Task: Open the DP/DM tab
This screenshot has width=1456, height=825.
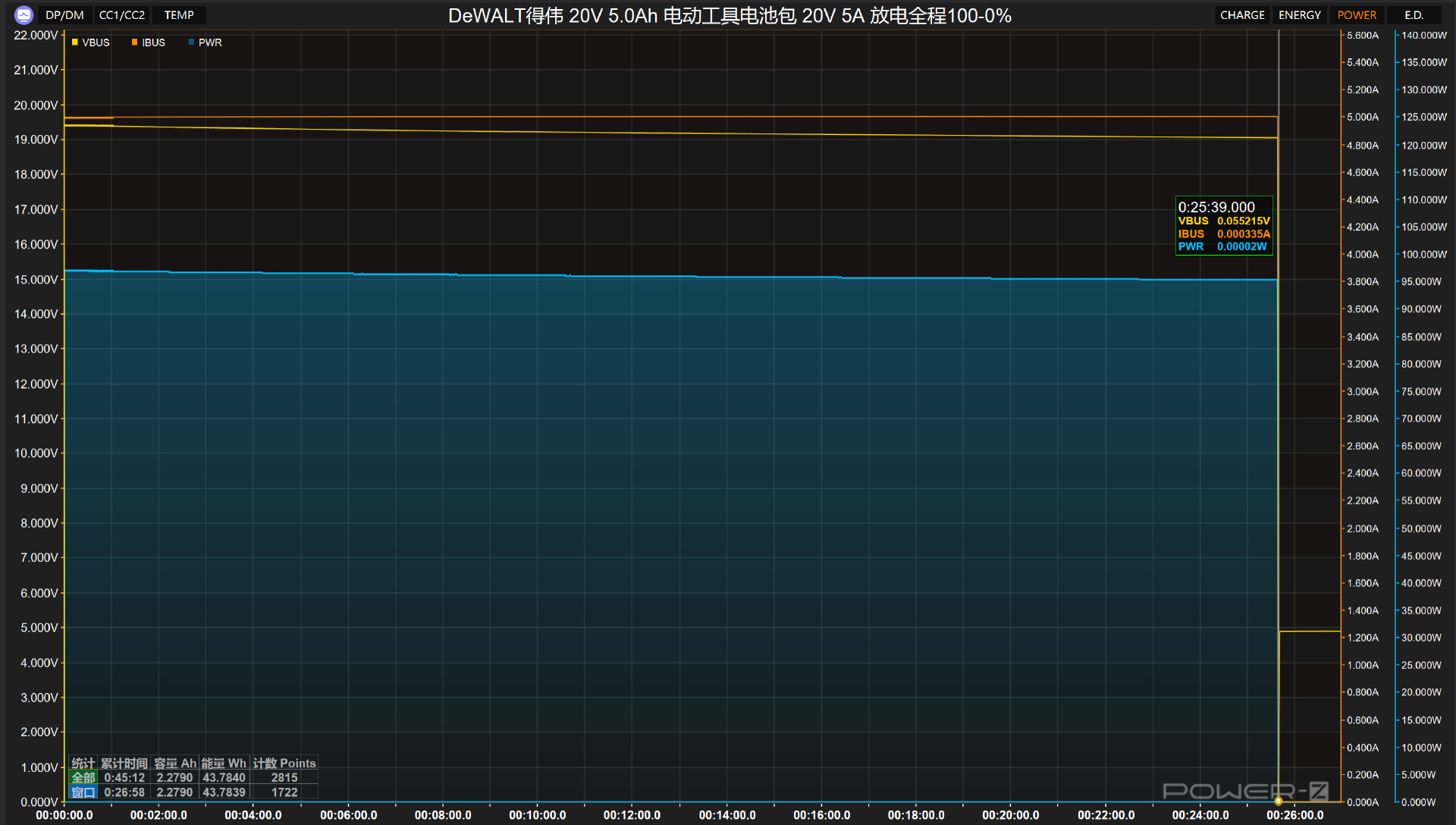Action: [64, 15]
